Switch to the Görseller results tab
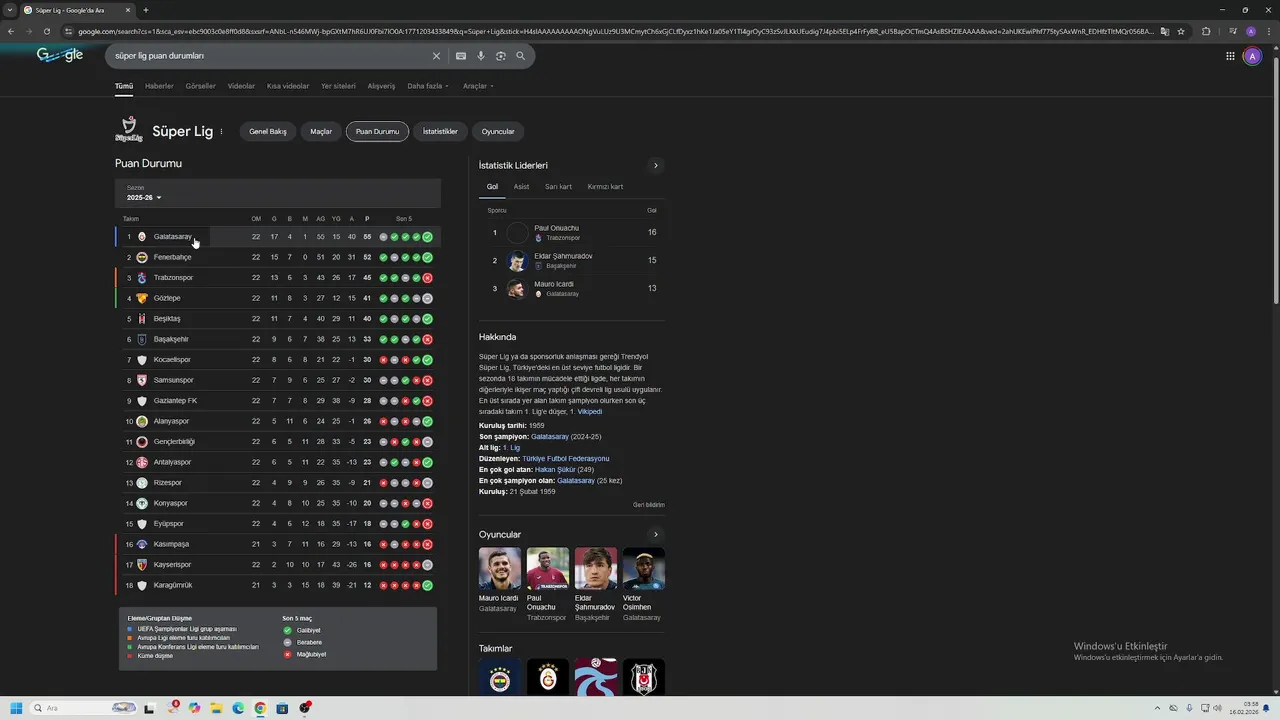This screenshot has width=1280, height=720. coord(200,86)
